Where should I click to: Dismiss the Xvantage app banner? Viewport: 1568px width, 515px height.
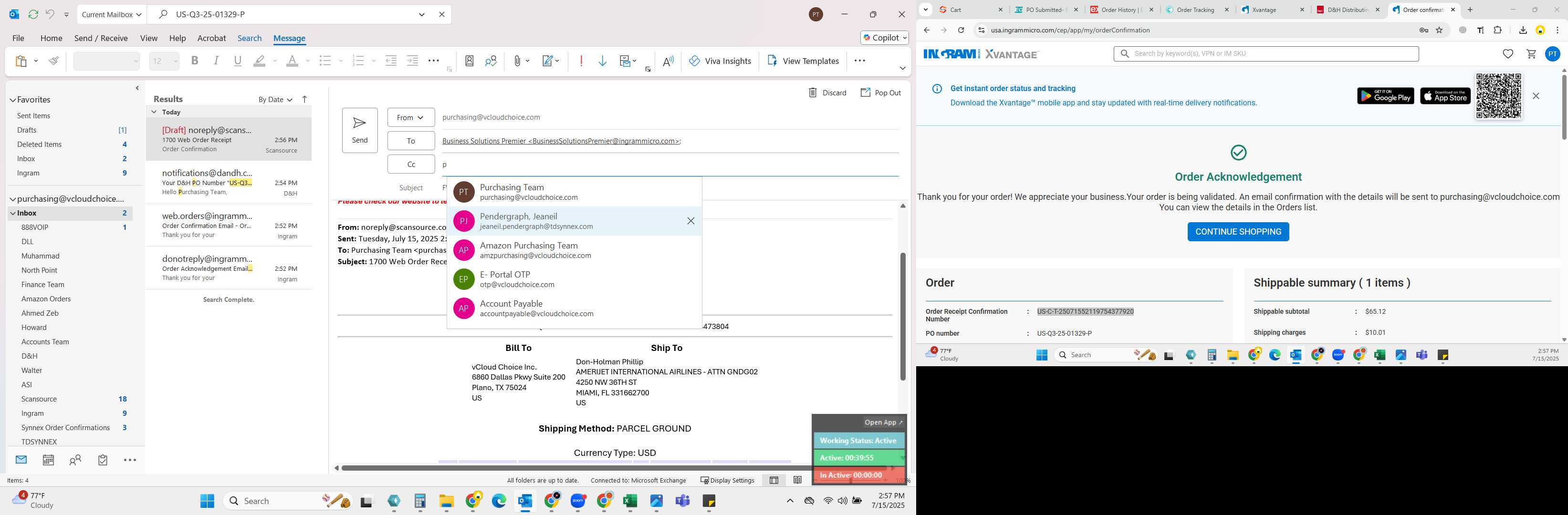(1536, 96)
